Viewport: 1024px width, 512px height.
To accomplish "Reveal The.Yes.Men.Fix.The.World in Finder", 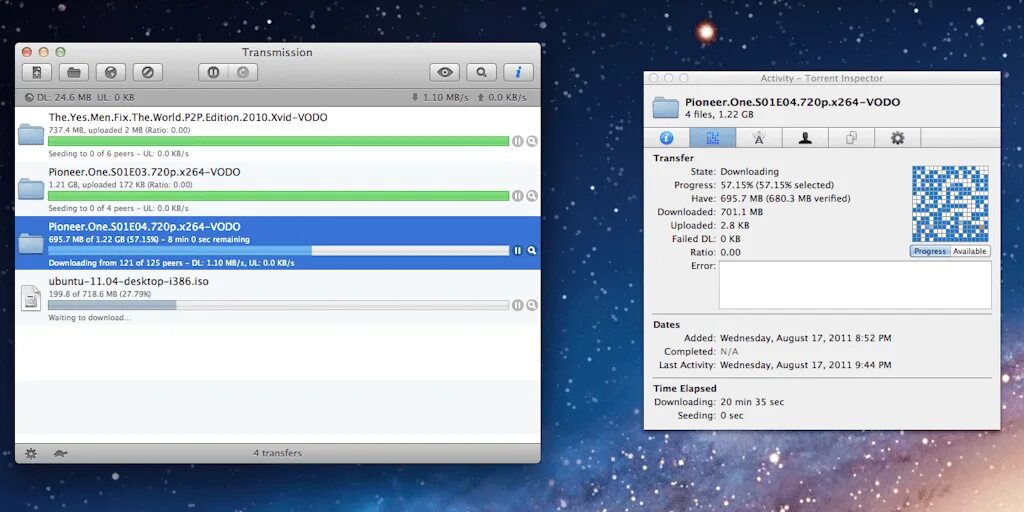I will (x=532, y=141).
